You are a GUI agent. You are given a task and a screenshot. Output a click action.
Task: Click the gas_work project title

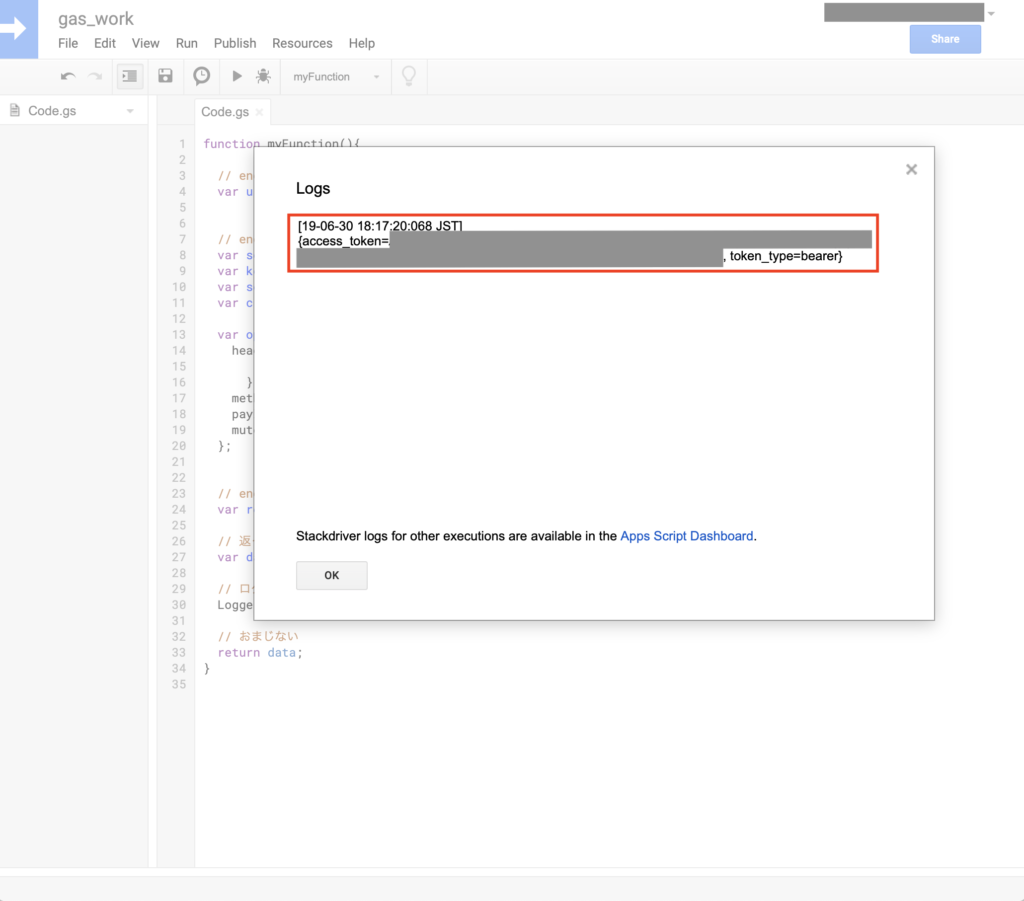pyautogui.click(x=95, y=18)
